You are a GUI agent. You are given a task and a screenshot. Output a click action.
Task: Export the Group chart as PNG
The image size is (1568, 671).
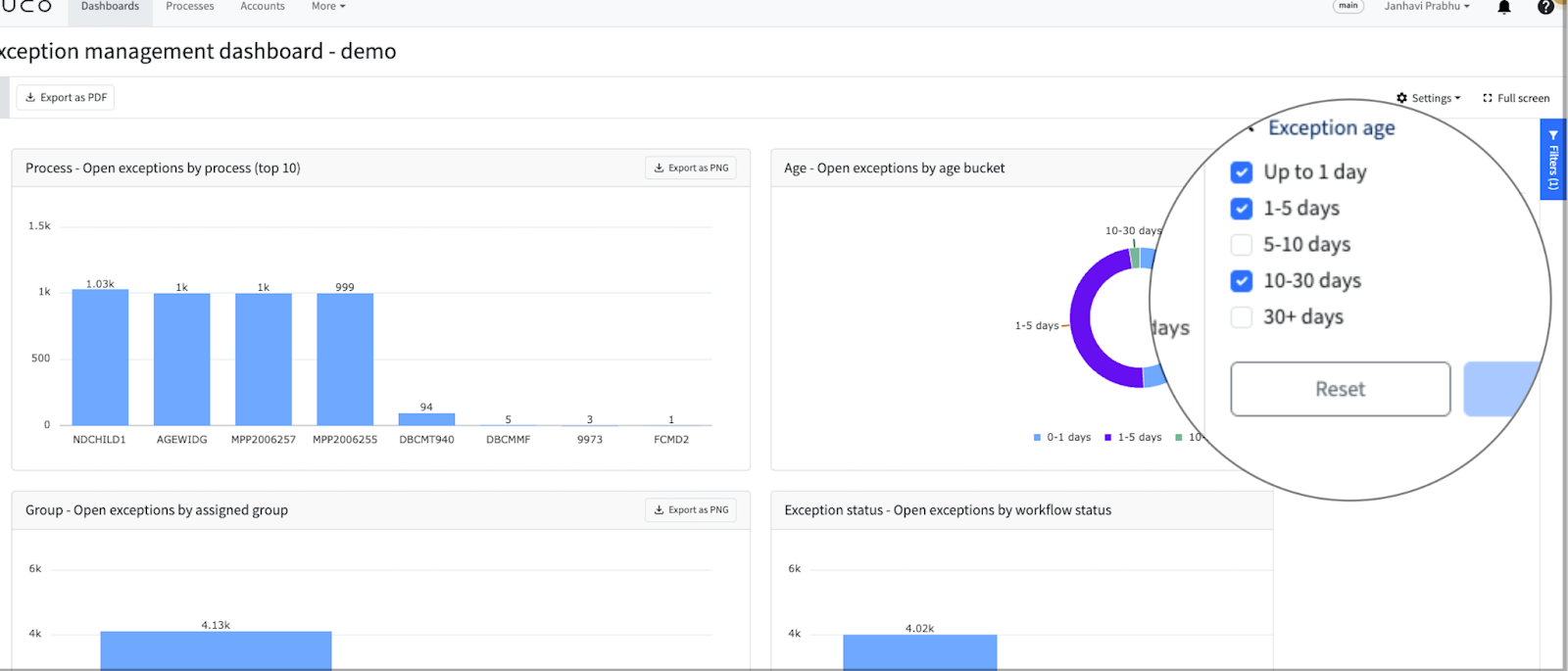tap(691, 509)
